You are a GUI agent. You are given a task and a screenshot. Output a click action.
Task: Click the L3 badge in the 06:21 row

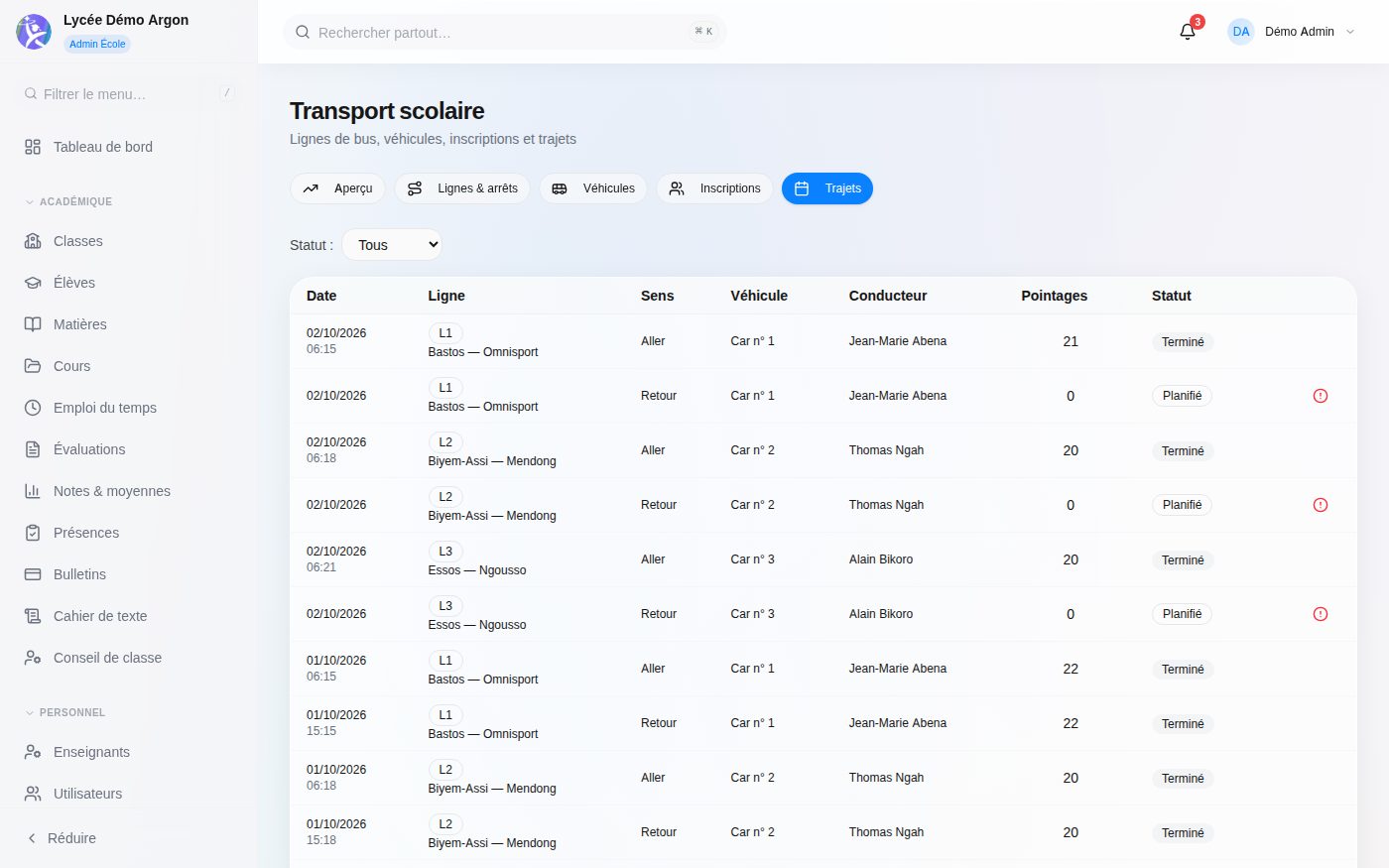(x=445, y=552)
